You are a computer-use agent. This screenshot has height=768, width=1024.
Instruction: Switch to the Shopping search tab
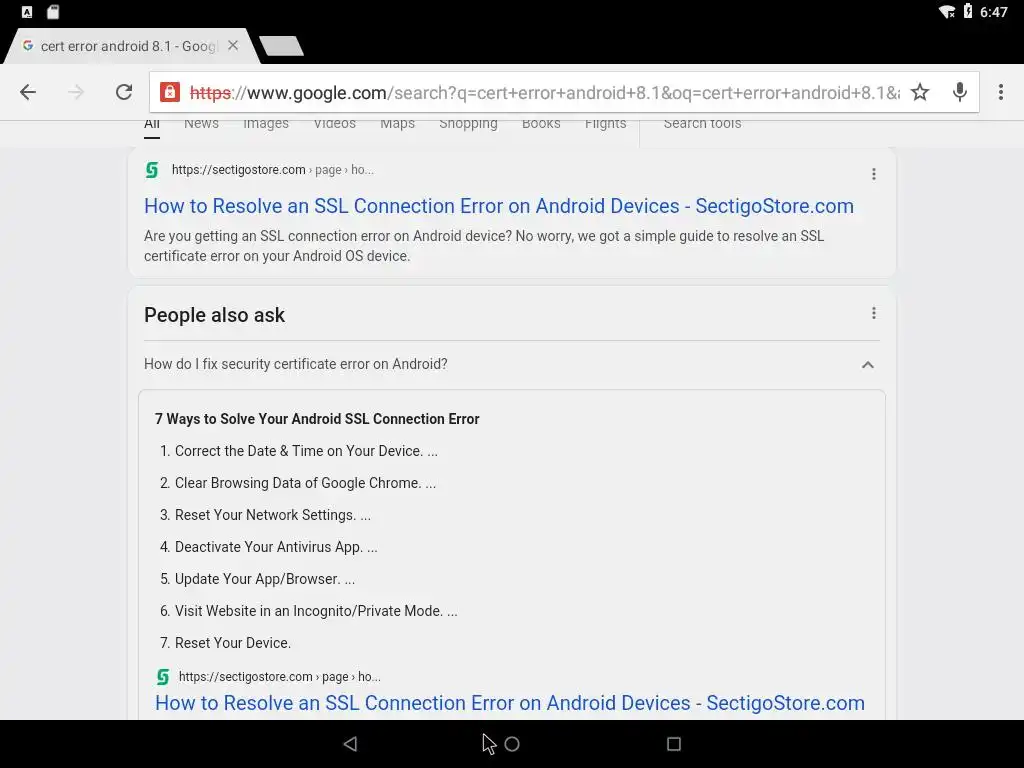(468, 124)
